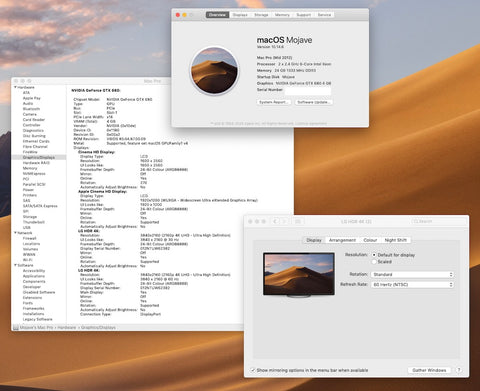Select Audio in the sidebar
The image size is (480, 391).
click(x=28, y=103)
